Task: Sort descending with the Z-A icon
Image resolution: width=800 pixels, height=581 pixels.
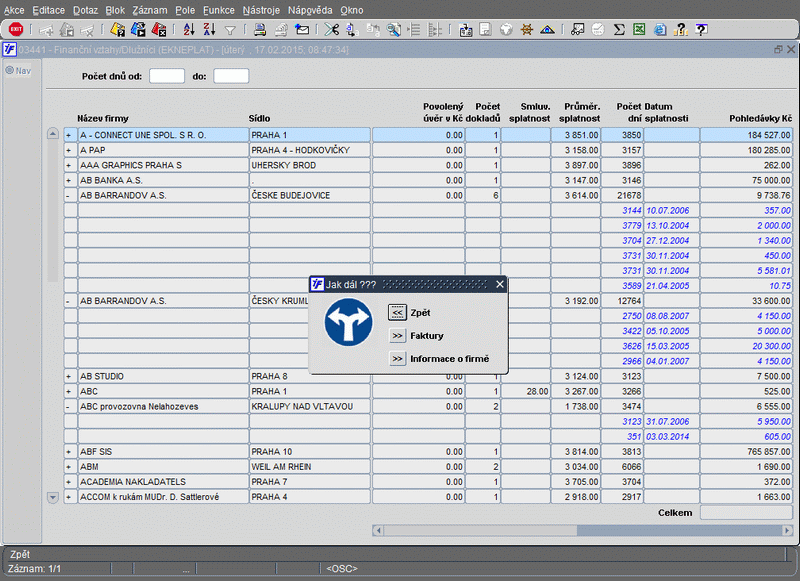Action: click(209, 30)
